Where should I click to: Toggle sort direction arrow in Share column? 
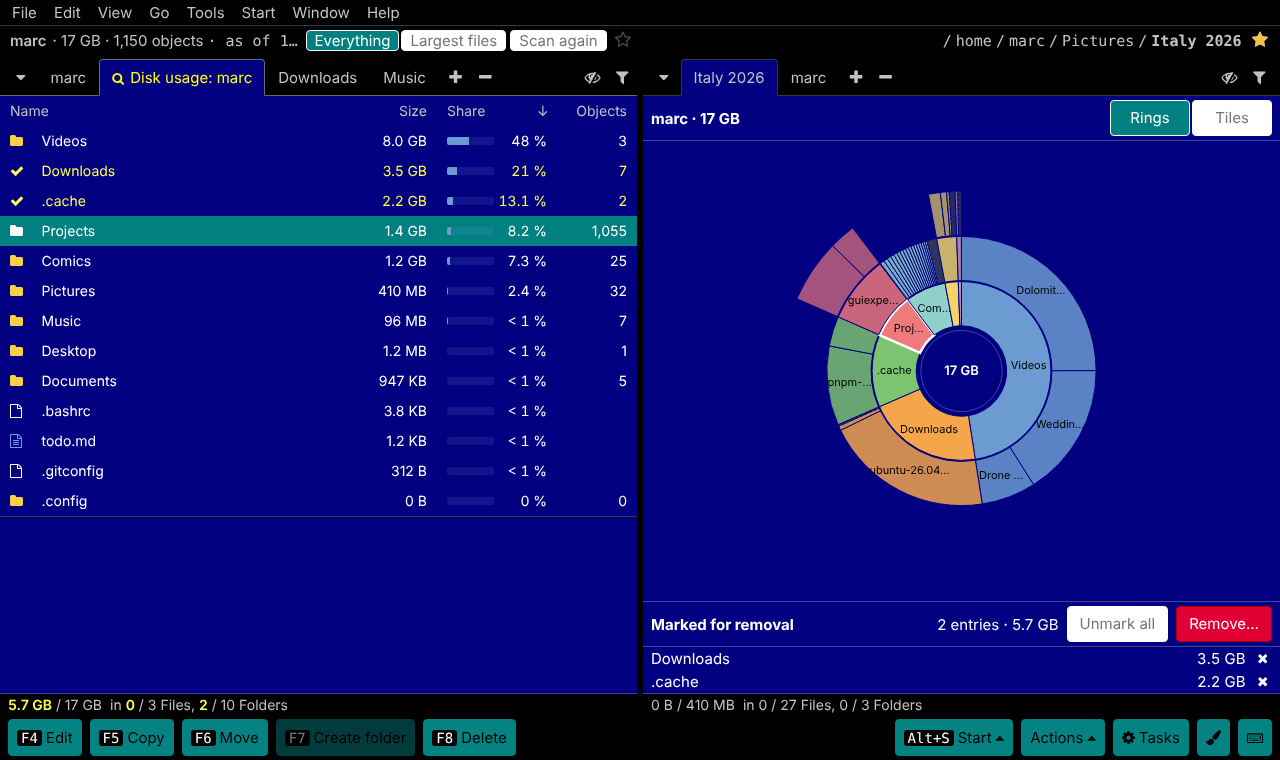click(543, 111)
